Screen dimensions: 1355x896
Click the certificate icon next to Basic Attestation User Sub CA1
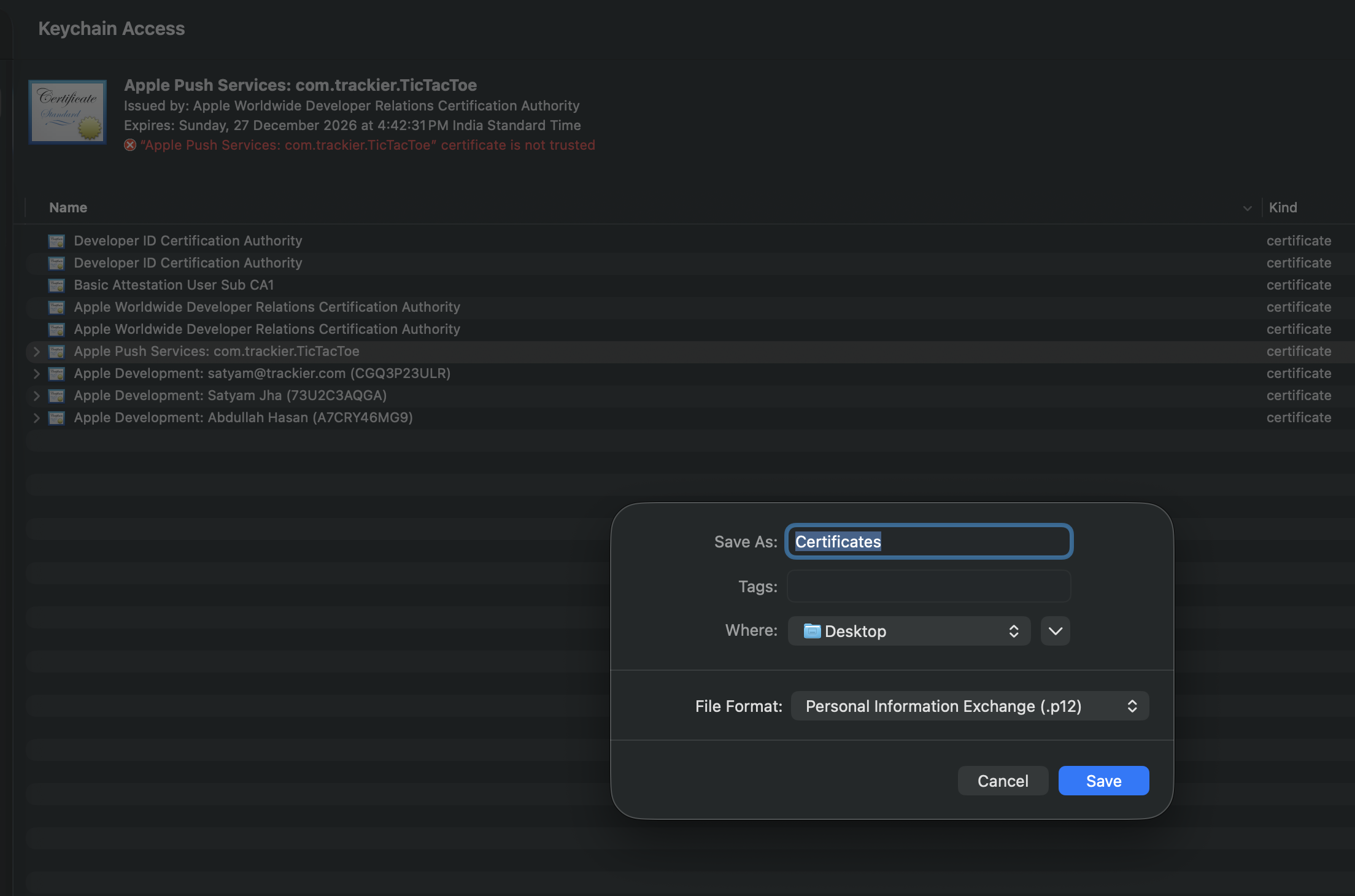[x=56, y=285]
